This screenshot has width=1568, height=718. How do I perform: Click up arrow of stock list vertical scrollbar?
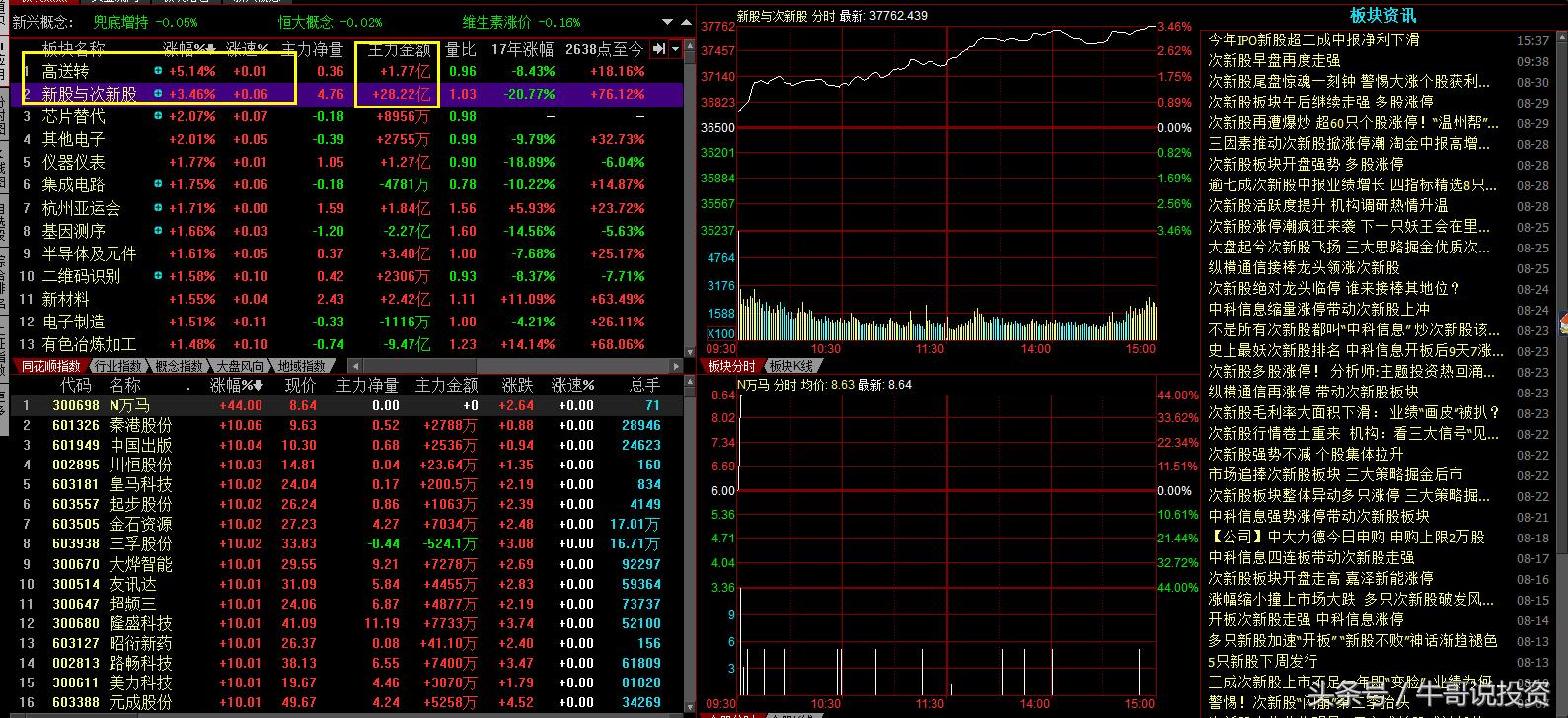tap(690, 382)
